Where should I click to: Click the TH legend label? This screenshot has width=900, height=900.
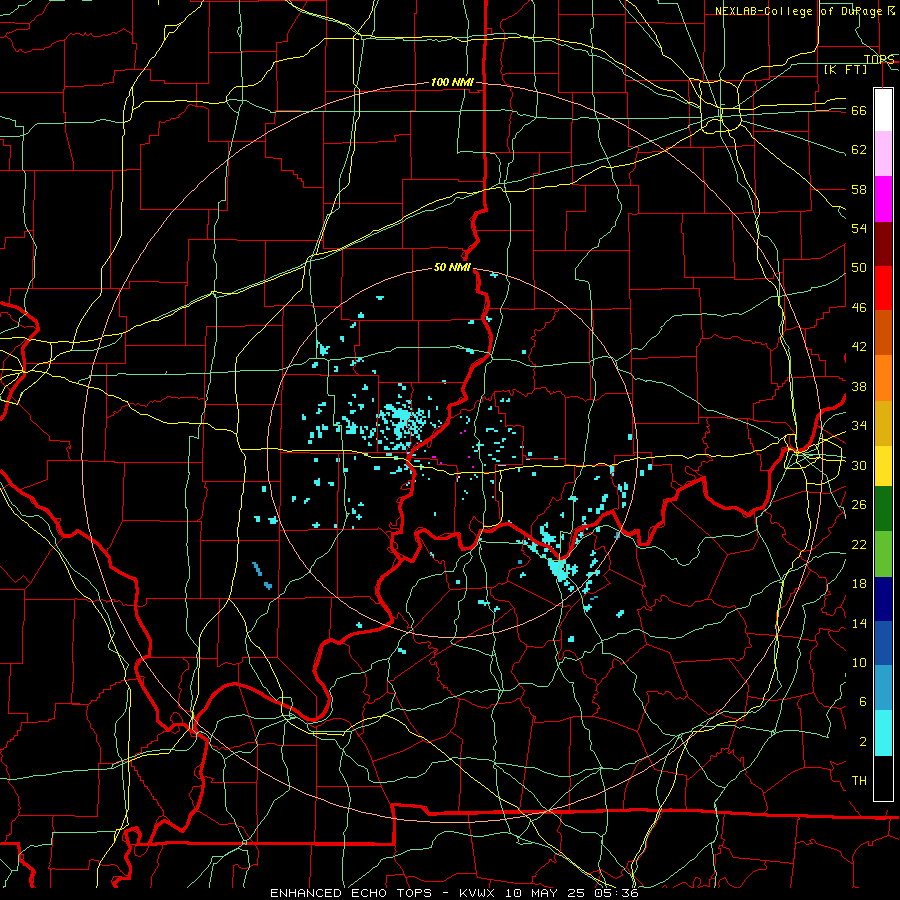(x=859, y=781)
